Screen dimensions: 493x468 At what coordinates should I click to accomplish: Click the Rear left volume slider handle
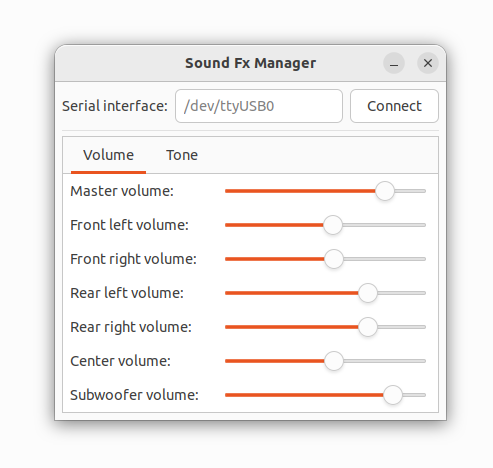pyautogui.click(x=368, y=293)
